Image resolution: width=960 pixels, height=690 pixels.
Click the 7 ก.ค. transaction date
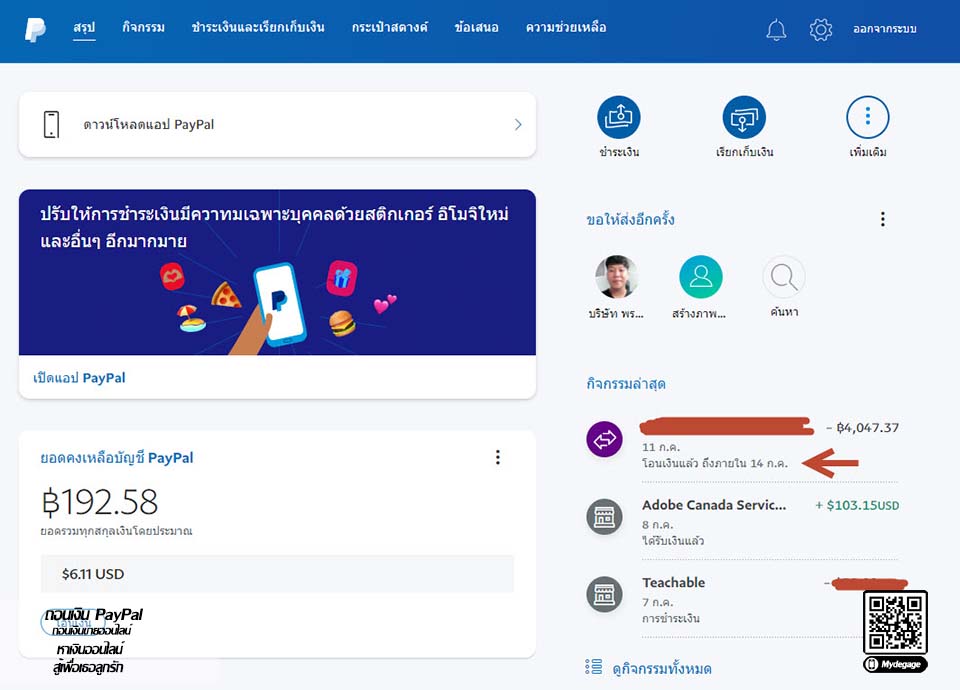click(x=657, y=602)
